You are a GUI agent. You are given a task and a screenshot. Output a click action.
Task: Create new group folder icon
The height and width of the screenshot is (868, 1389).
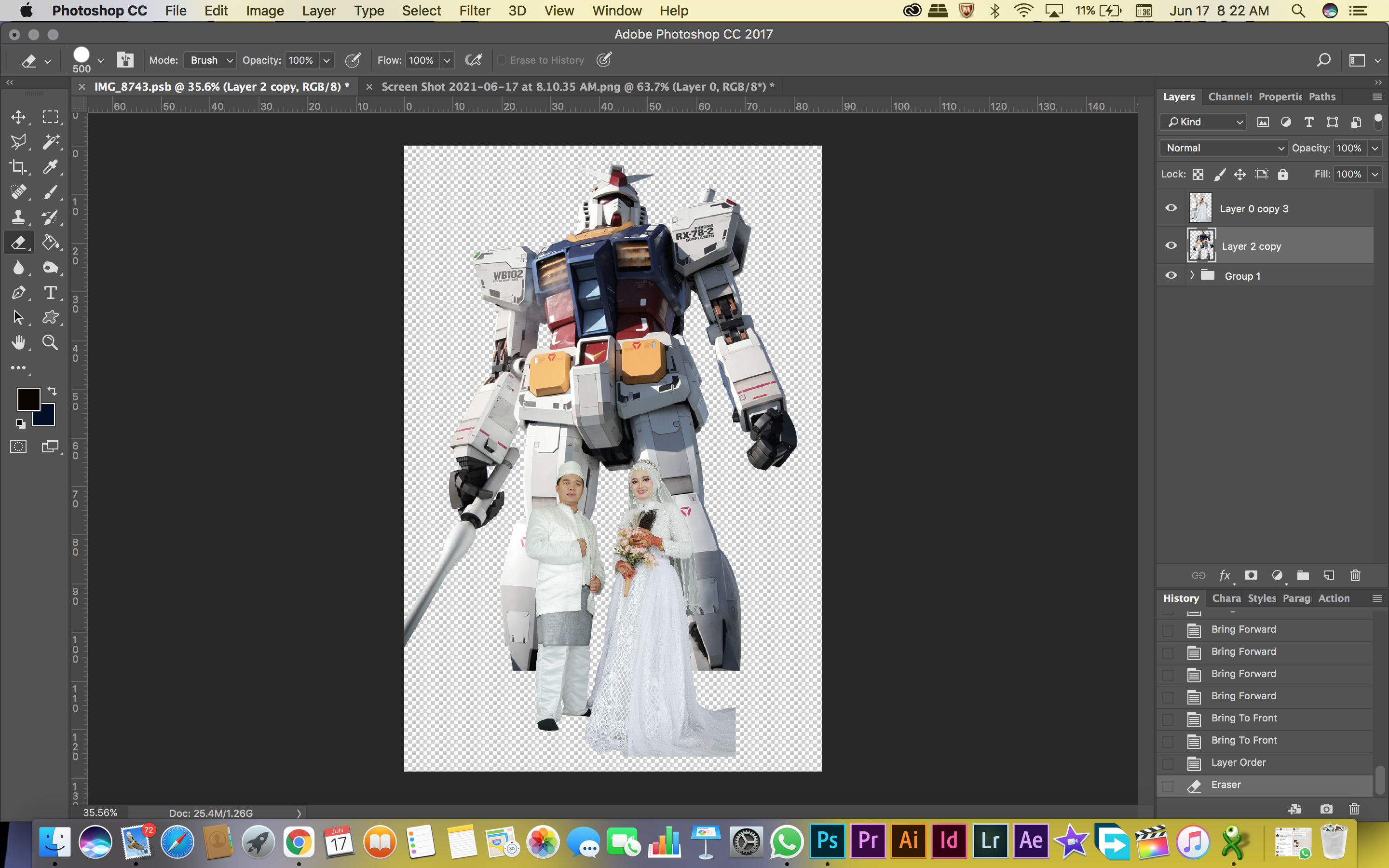(1303, 575)
